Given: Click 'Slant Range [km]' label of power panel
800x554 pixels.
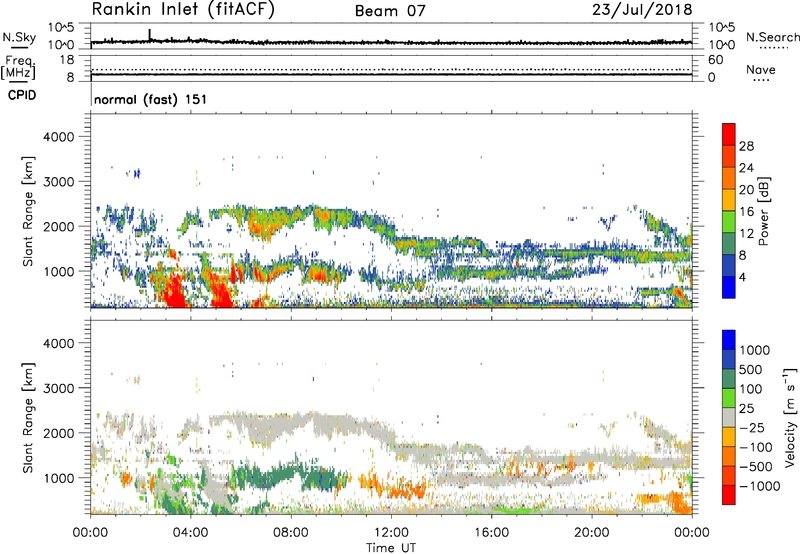Looking at the screenshot, I should click(x=28, y=211).
